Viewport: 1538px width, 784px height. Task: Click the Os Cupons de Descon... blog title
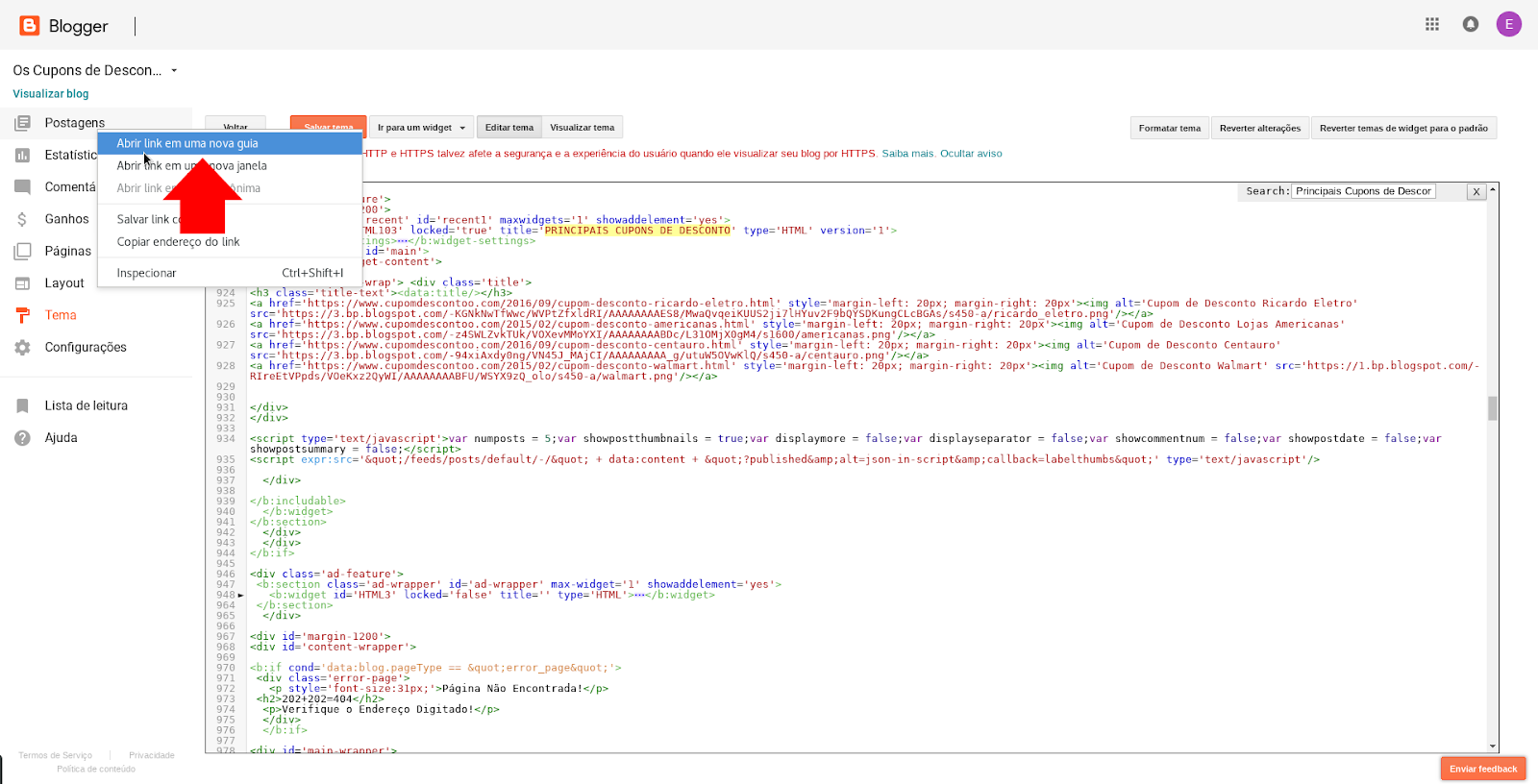87,70
